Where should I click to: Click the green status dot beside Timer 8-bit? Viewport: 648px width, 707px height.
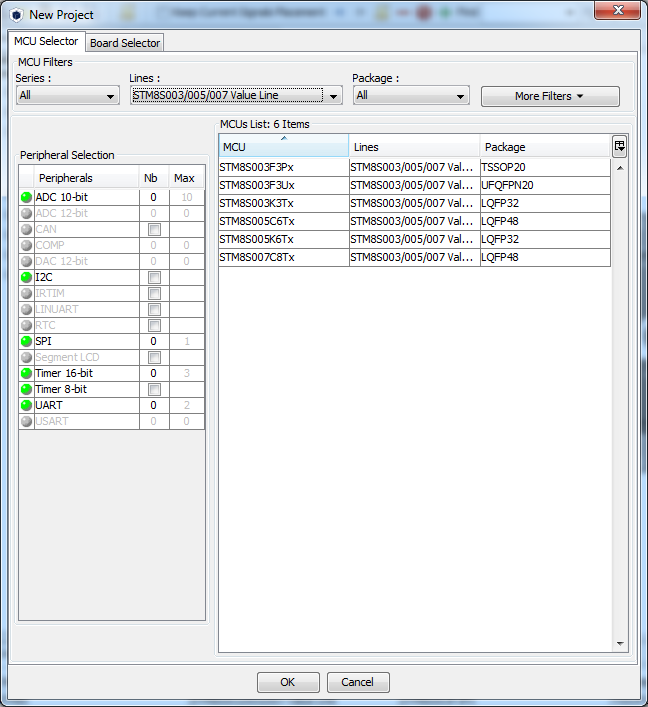[27, 389]
